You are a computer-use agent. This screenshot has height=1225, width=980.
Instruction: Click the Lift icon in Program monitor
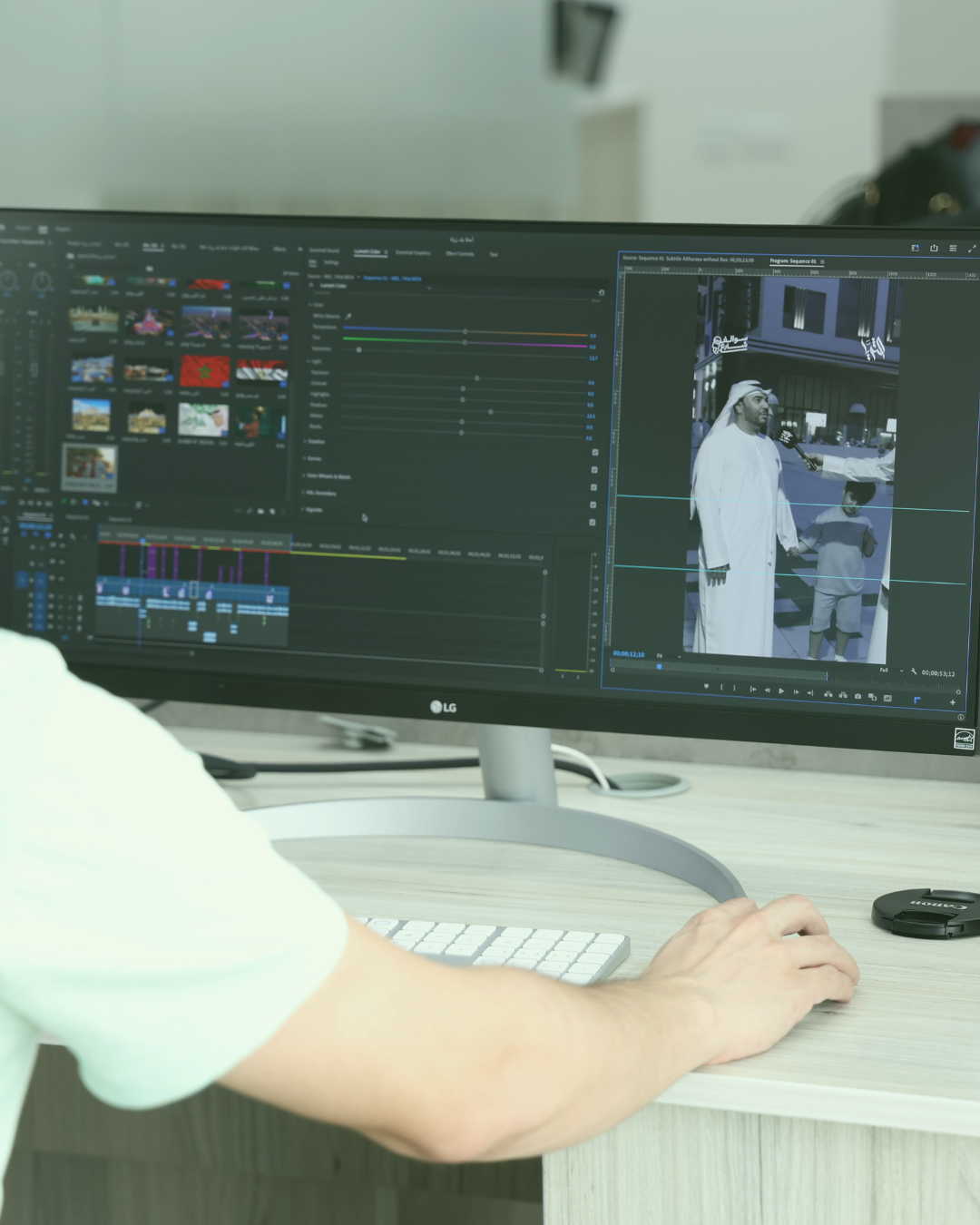click(x=828, y=694)
